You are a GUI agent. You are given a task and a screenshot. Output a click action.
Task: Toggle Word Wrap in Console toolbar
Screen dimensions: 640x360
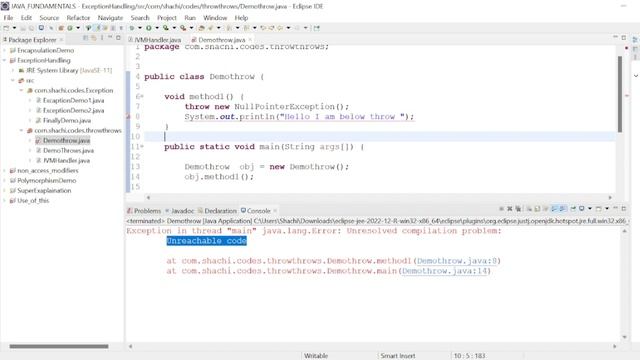(546, 209)
